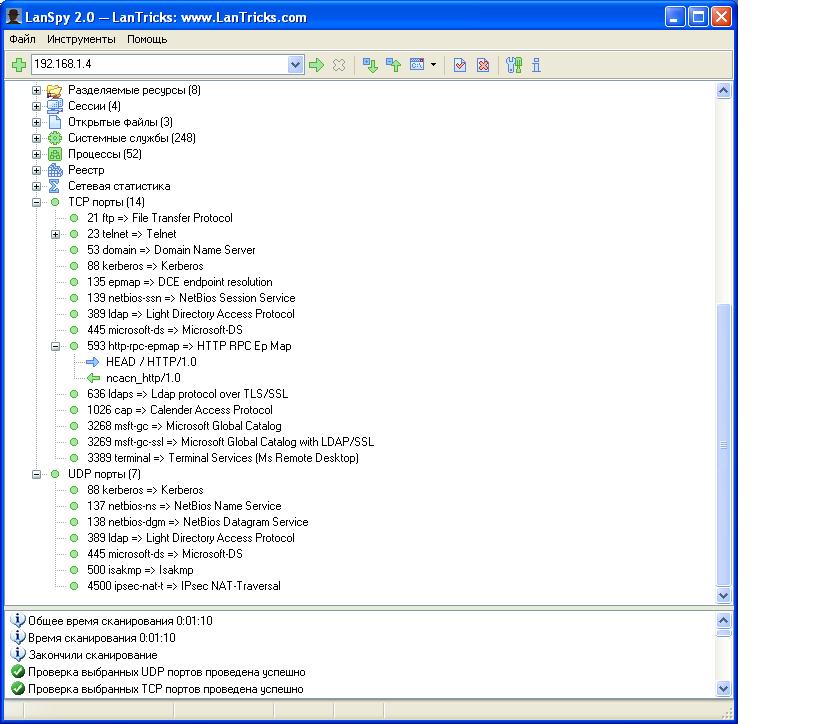Select 636 ldaps protocol over TLS/SSL
This screenshot has width=840, height=724.
click(x=188, y=394)
